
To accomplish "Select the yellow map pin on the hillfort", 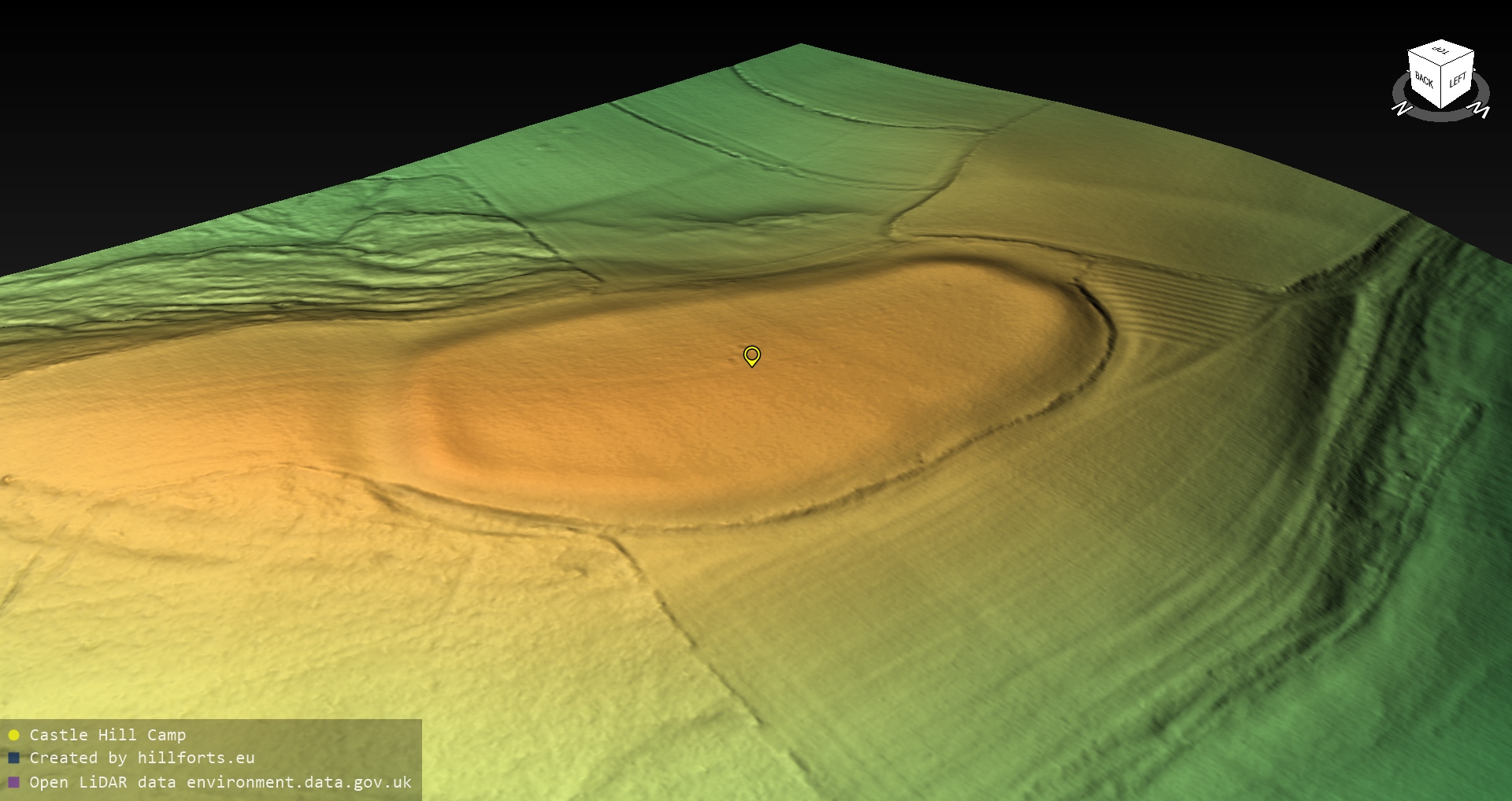I will point(752,355).
